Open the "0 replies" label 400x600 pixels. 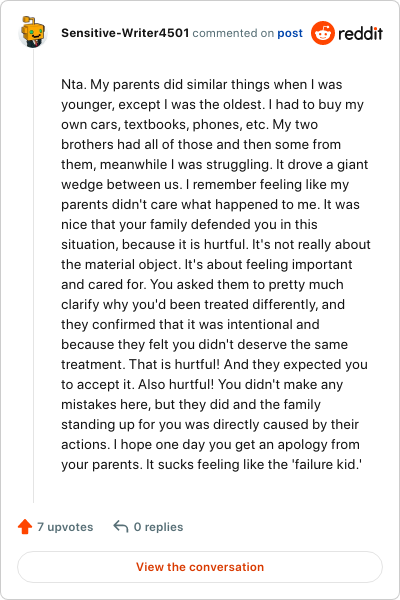coord(158,527)
